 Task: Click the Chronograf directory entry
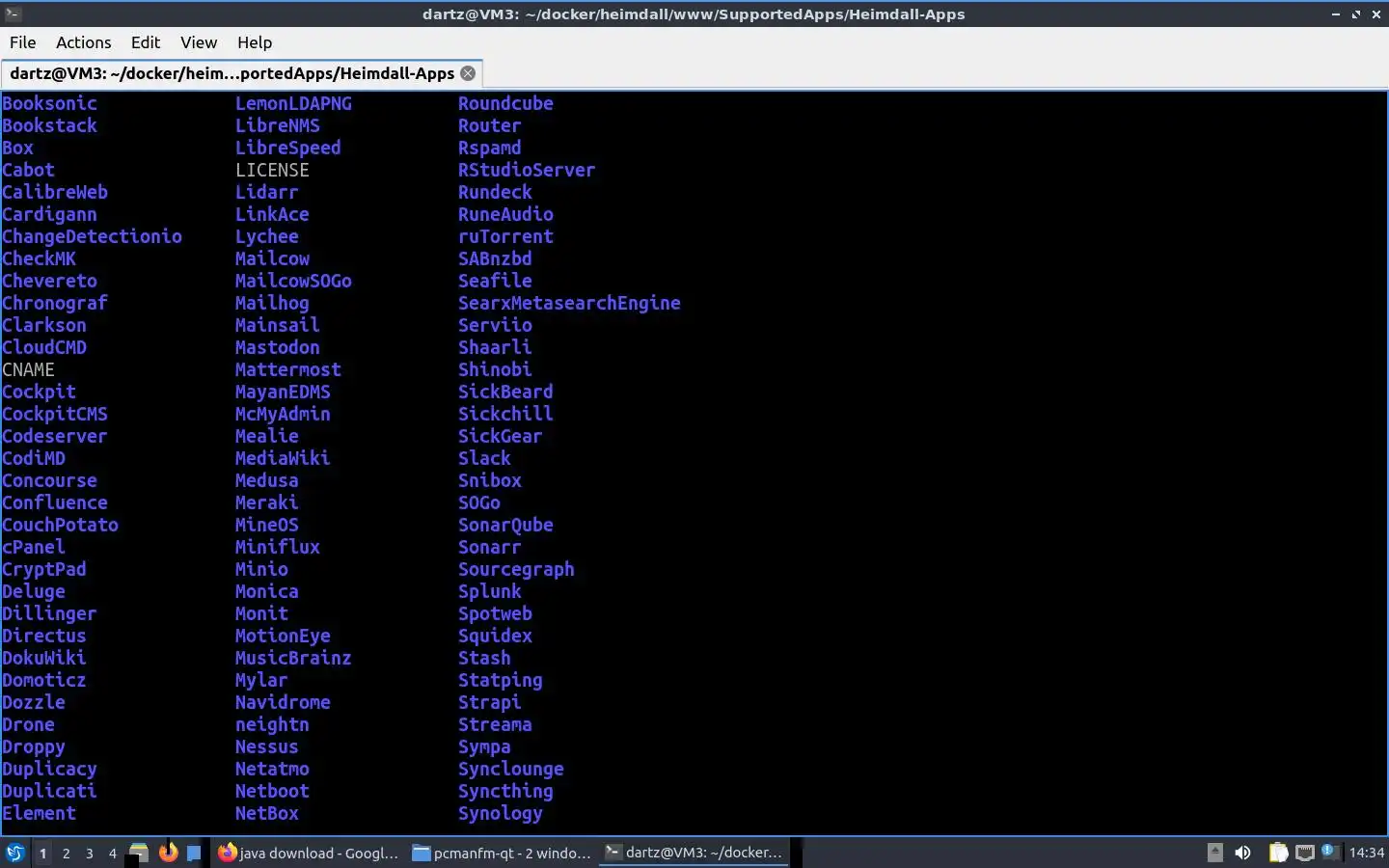tap(55, 303)
